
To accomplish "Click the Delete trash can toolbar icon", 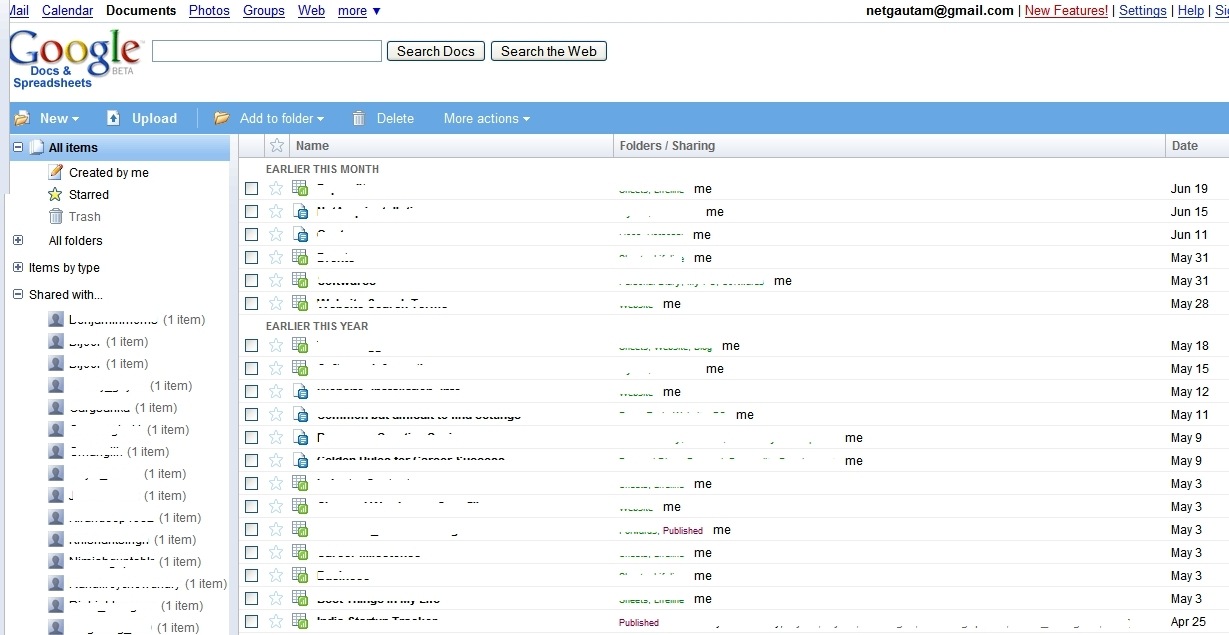I will point(359,118).
